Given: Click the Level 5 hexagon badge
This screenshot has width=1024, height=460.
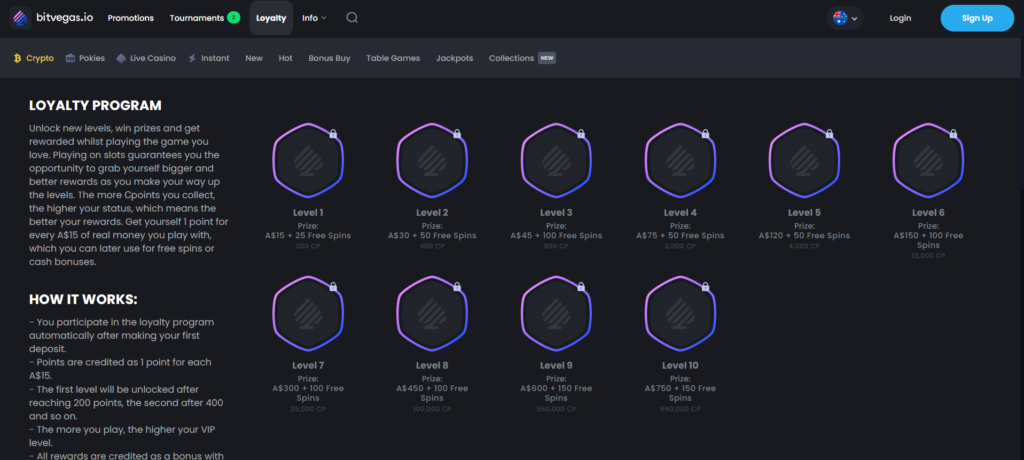Looking at the screenshot, I should (804, 161).
